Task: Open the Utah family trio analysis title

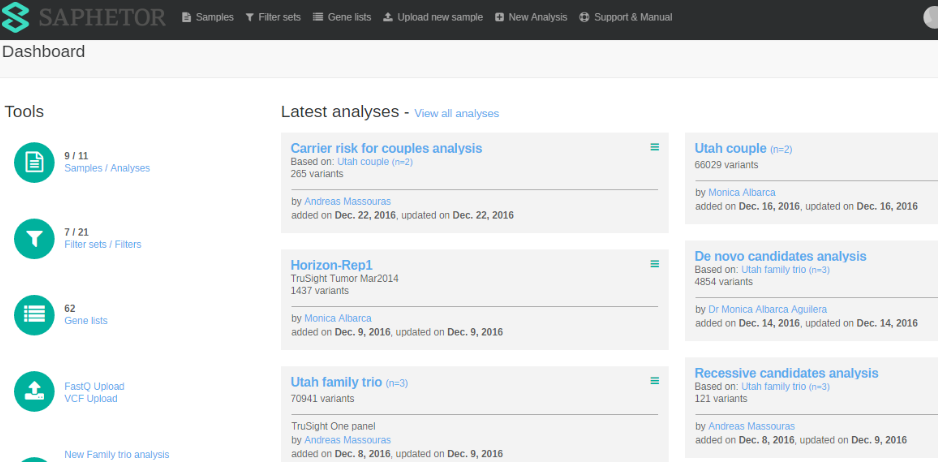Action: coord(336,382)
